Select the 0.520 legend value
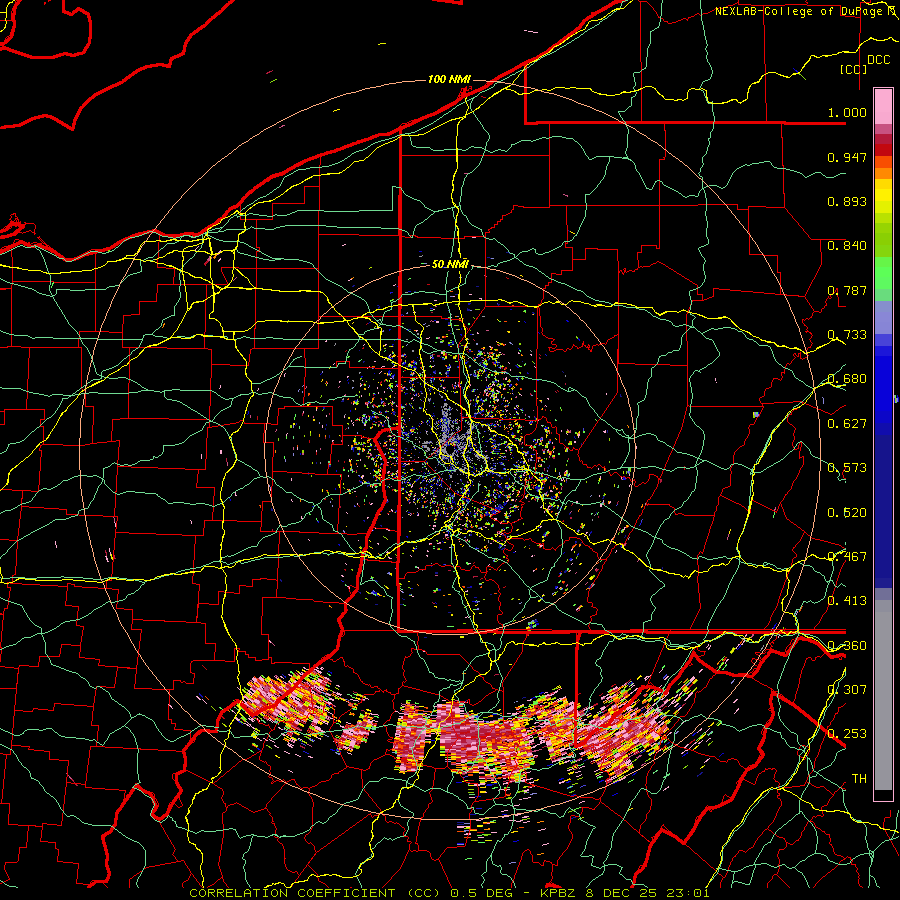Image resolution: width=900 pixels, height=900 pixels. point(847,513)
